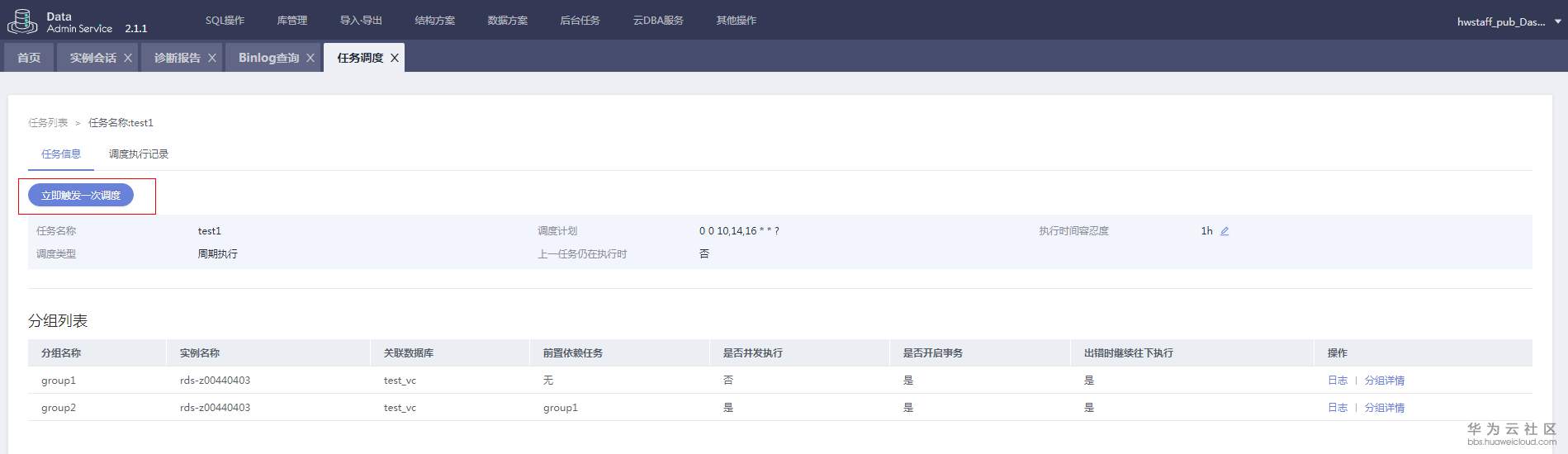The height and width of the screenshot is (454, 1568).
Task: Click the 分组列表 heading
Action: pyautogui.click(x=58, y=321)
